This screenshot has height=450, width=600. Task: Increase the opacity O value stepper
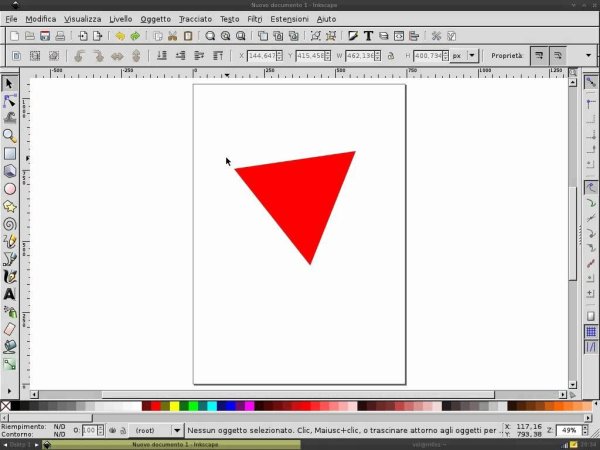point(100,428)
